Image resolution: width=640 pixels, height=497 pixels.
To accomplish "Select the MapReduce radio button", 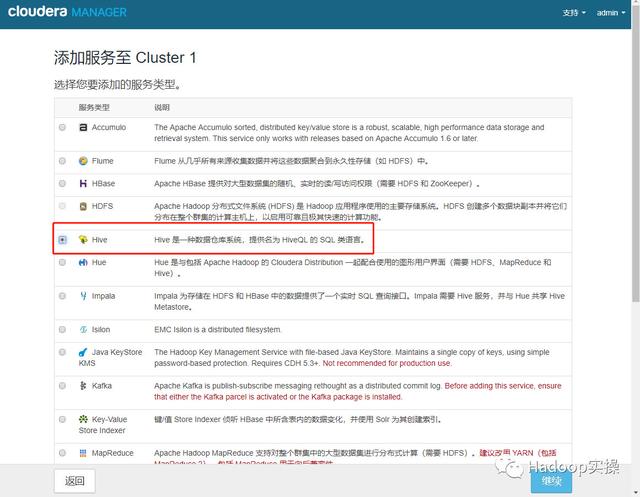I will click(62, 453).
